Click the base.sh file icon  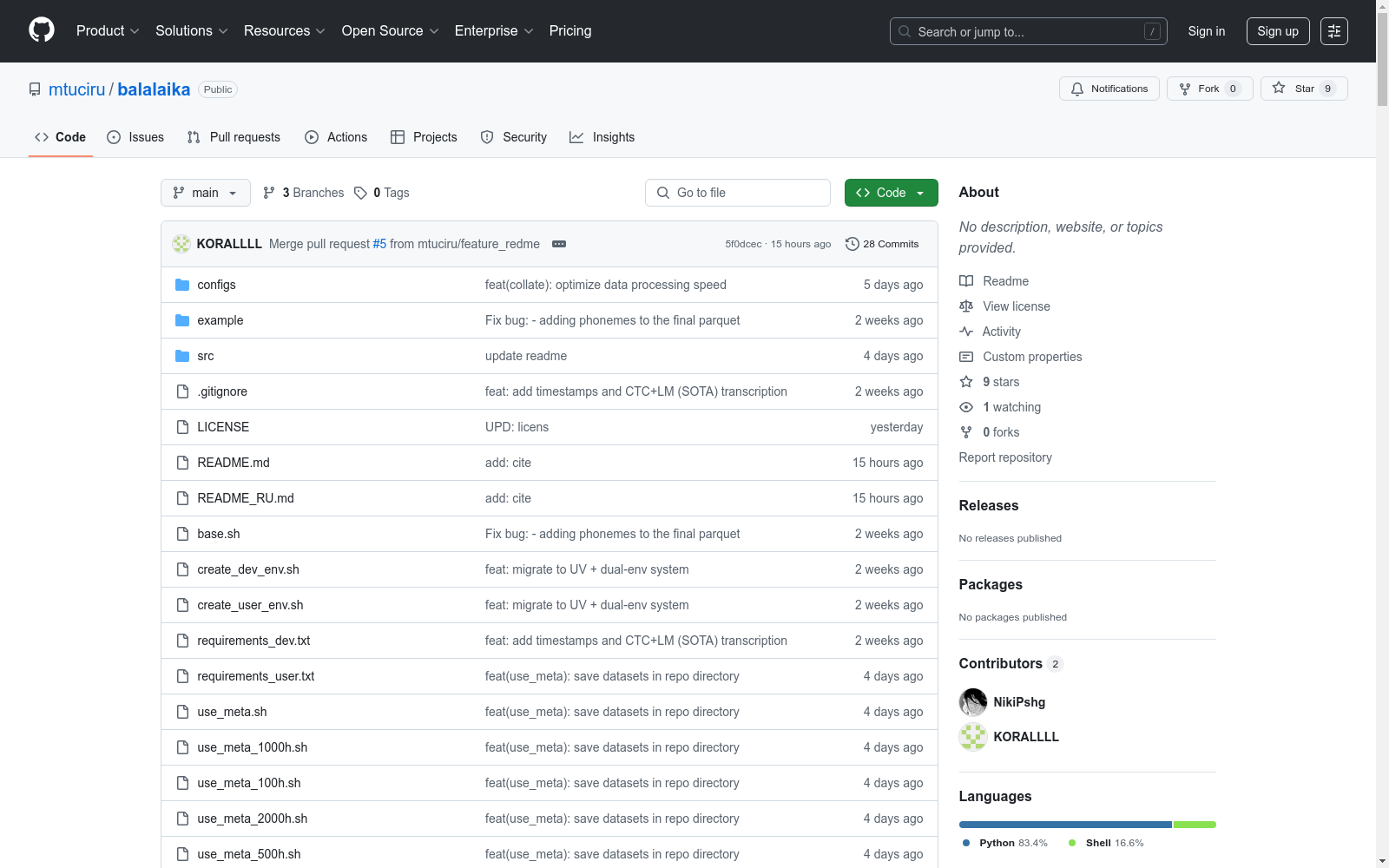182,534
